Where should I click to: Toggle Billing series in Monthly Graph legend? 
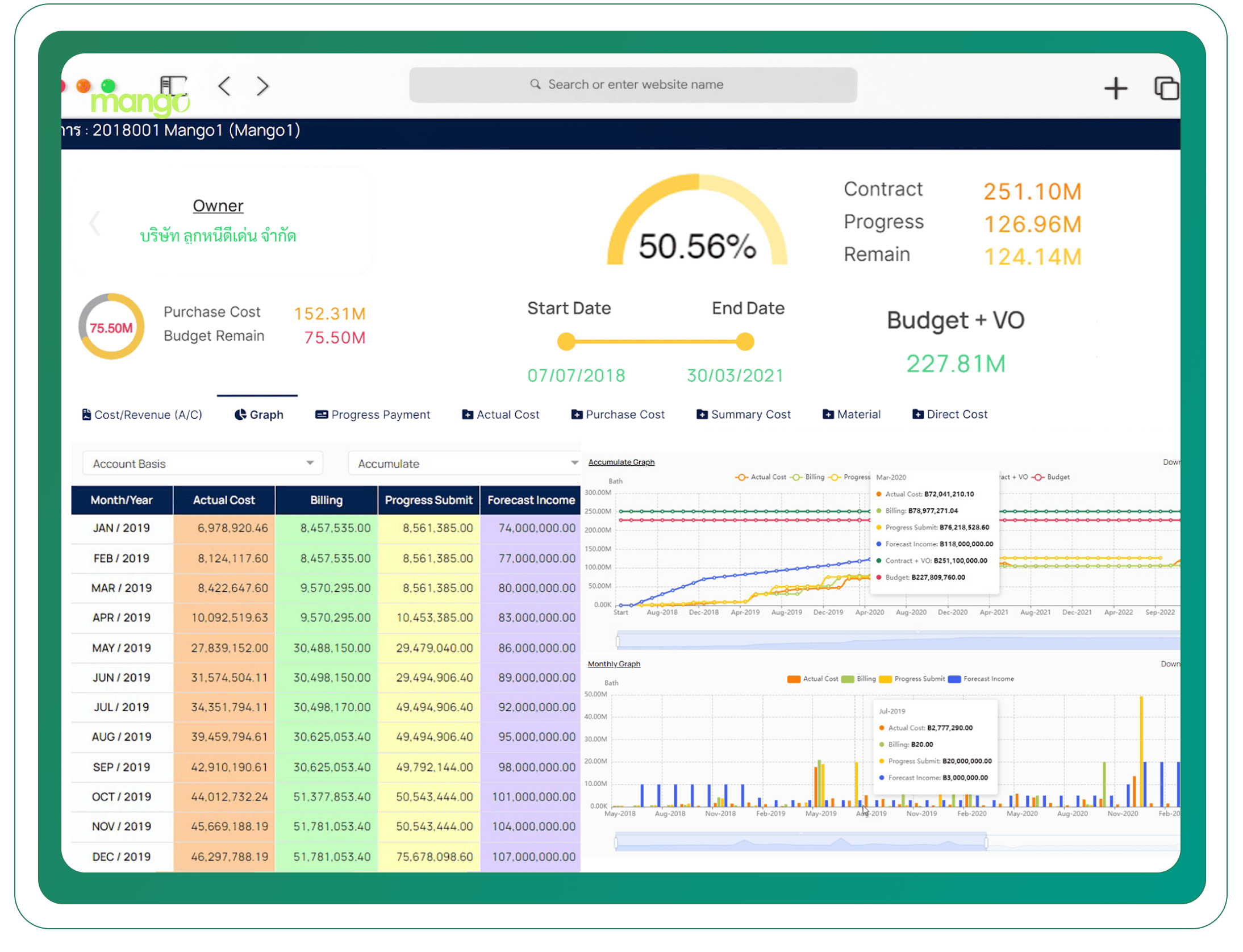pos(859,679)
